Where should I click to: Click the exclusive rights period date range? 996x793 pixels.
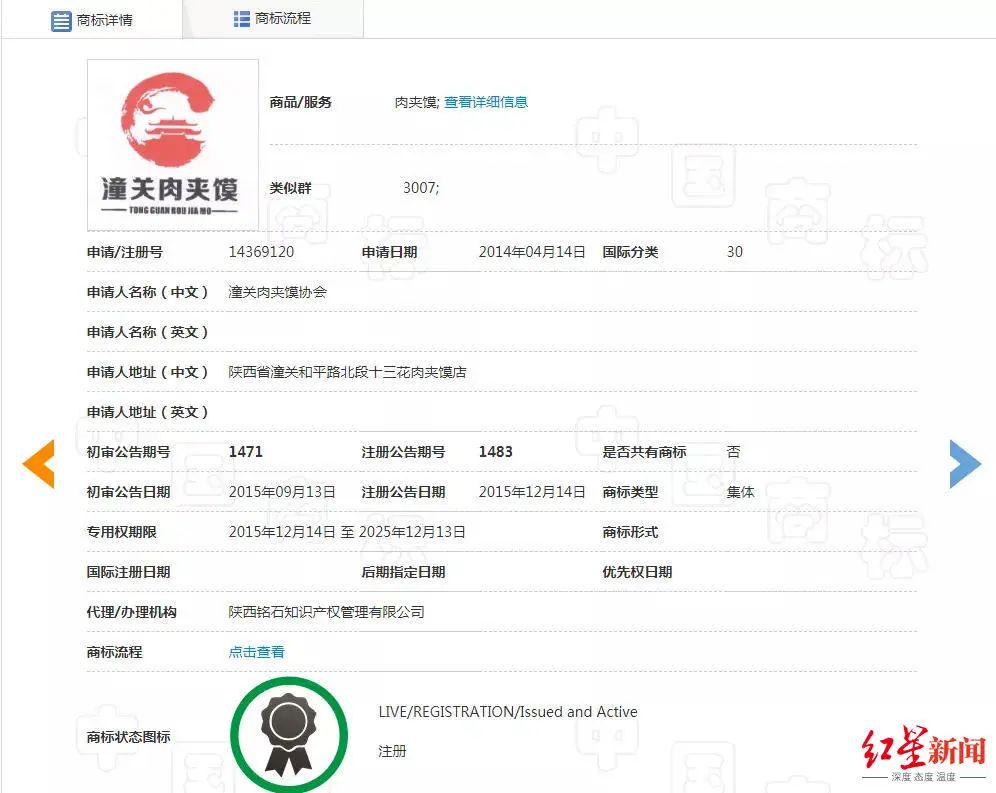(x=346, y=532)
